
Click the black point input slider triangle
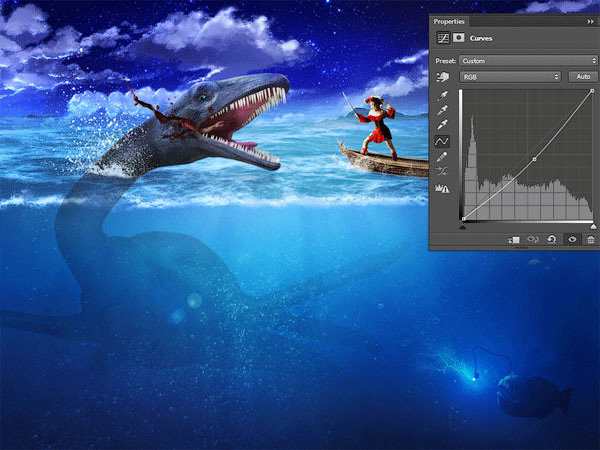click(463, 227)
